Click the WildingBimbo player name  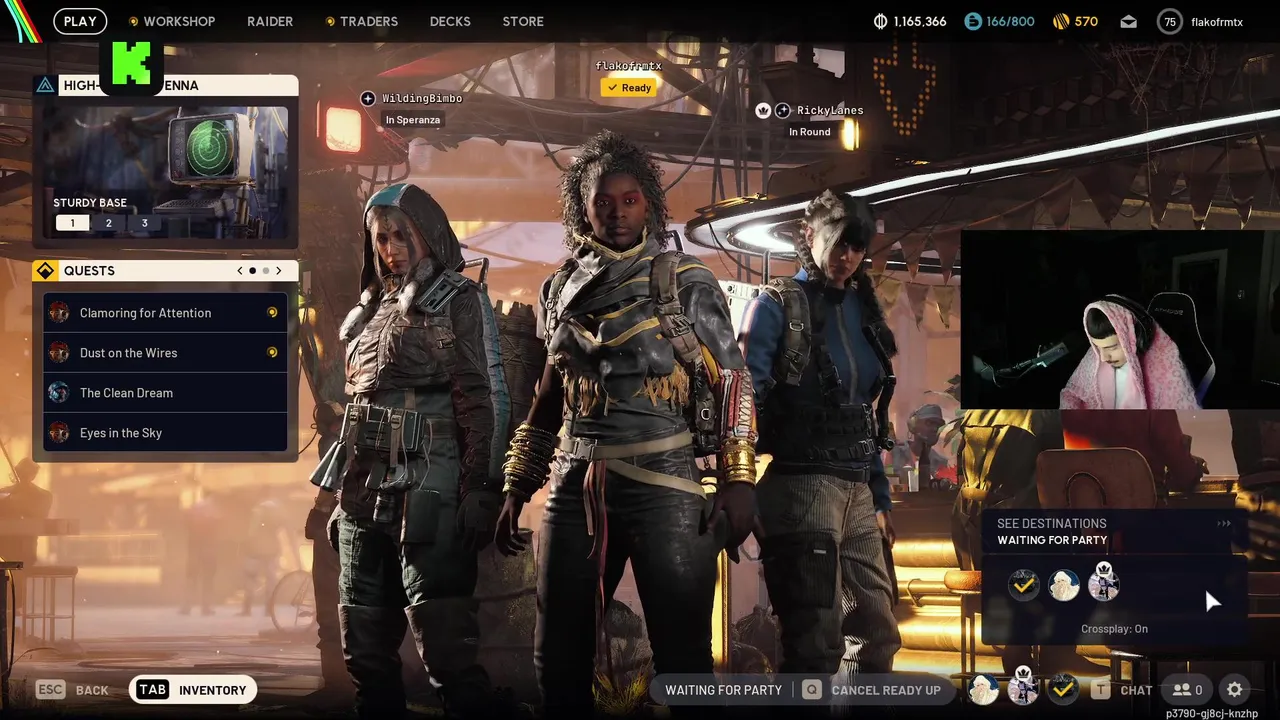click(422, 98)
